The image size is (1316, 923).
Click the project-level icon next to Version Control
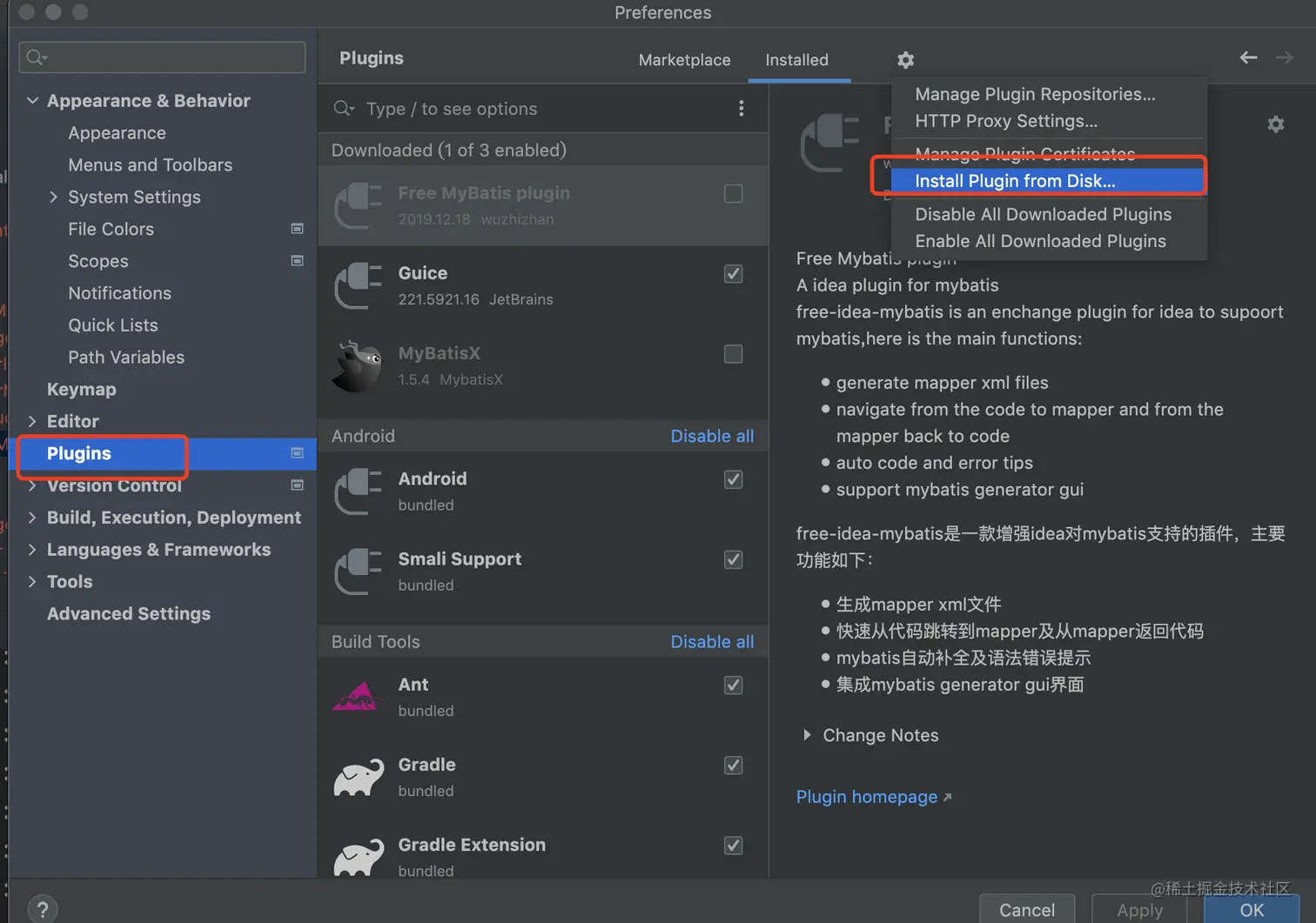click(297, 485)
